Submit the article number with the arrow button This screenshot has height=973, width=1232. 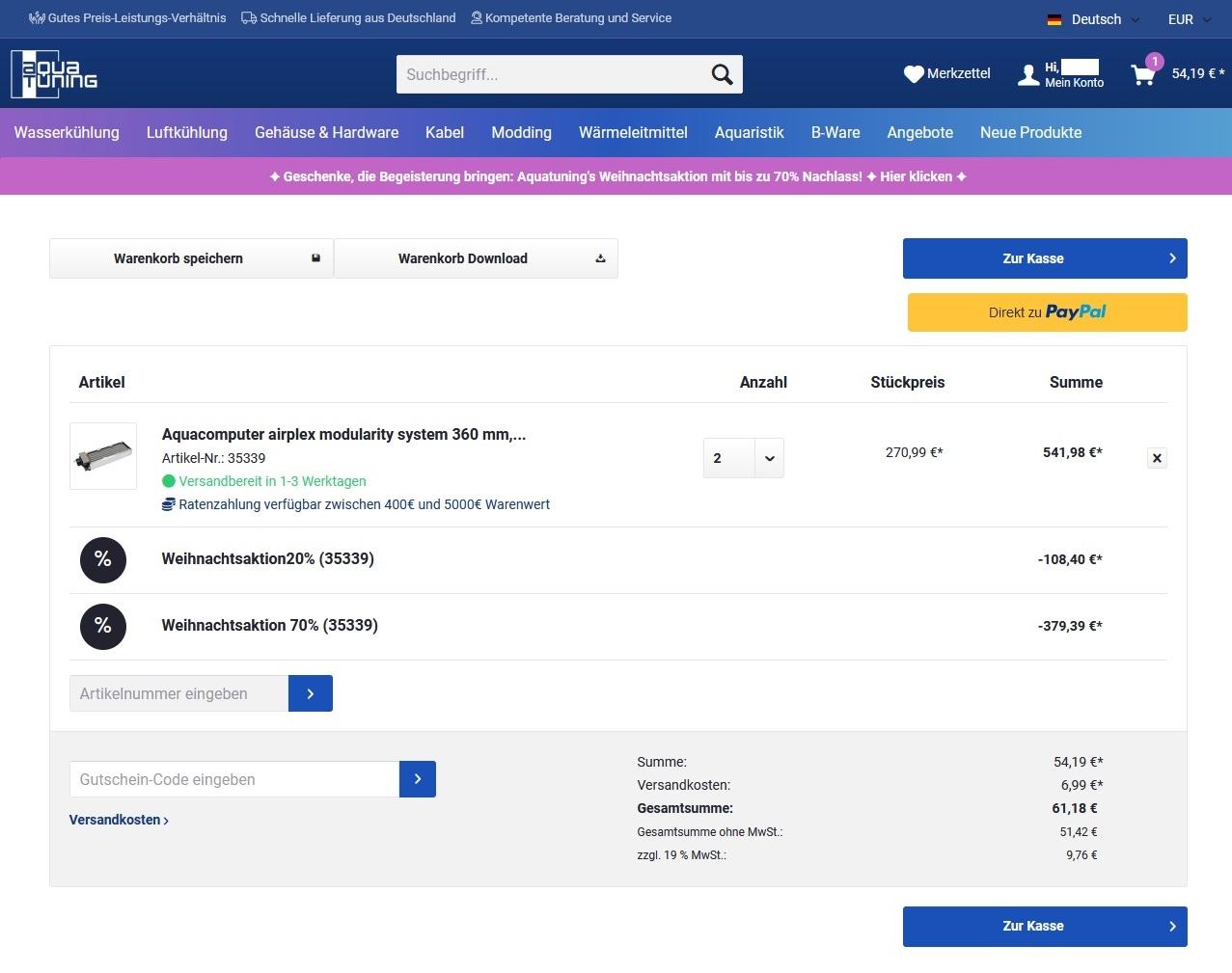(x=311, y=693)
